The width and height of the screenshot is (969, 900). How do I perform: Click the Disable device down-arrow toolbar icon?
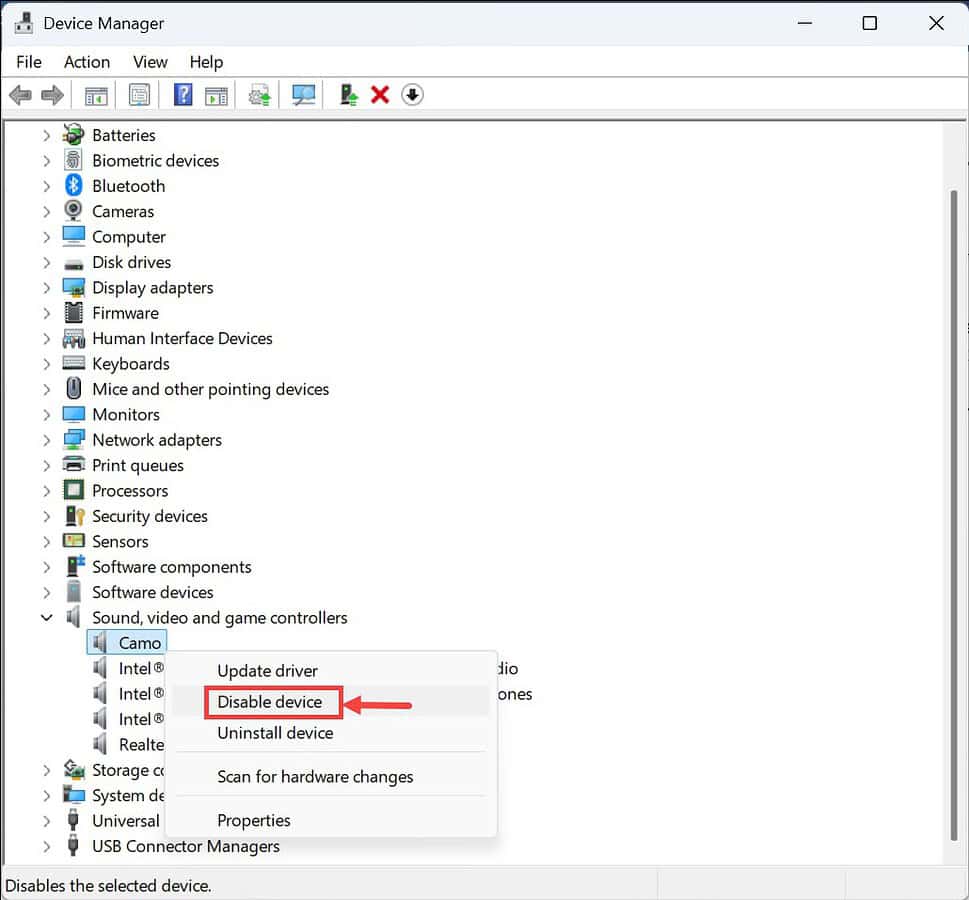click(412, 94)
